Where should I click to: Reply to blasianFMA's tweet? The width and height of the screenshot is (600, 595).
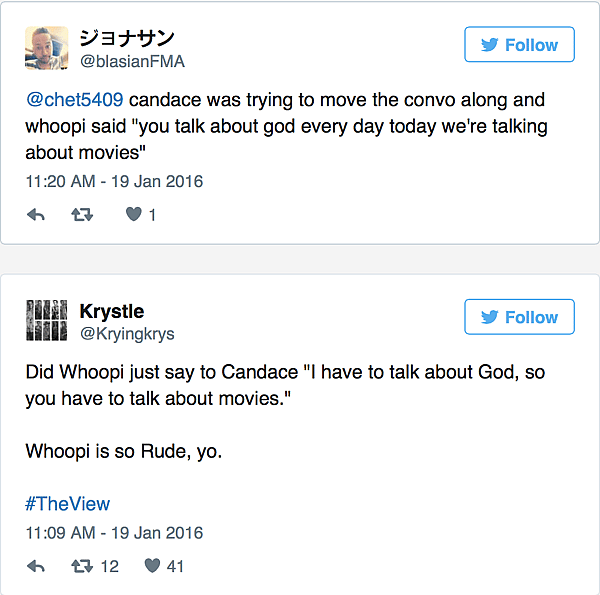point(36,214)
